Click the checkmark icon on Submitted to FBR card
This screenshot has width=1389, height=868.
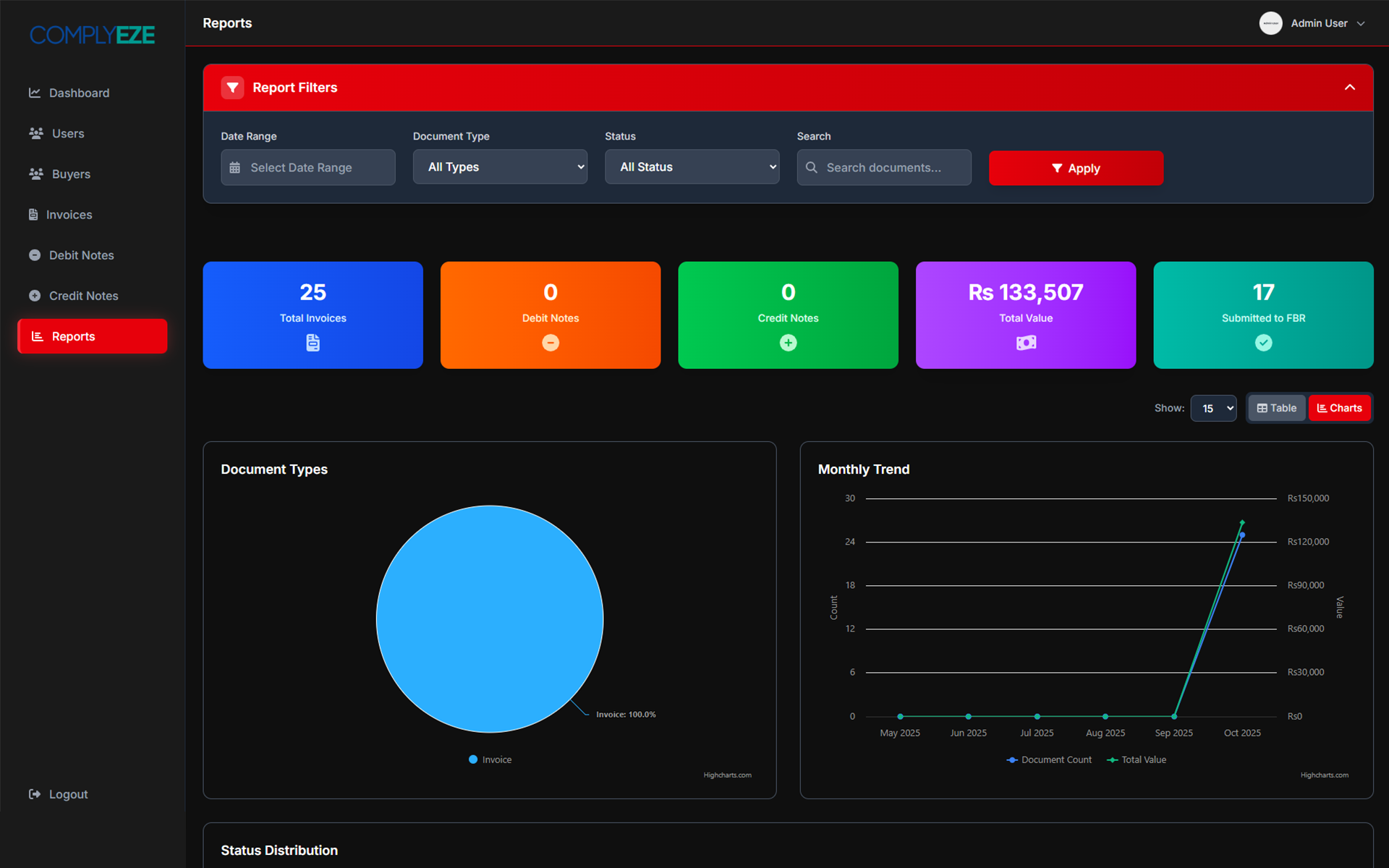click(1263, 343)
